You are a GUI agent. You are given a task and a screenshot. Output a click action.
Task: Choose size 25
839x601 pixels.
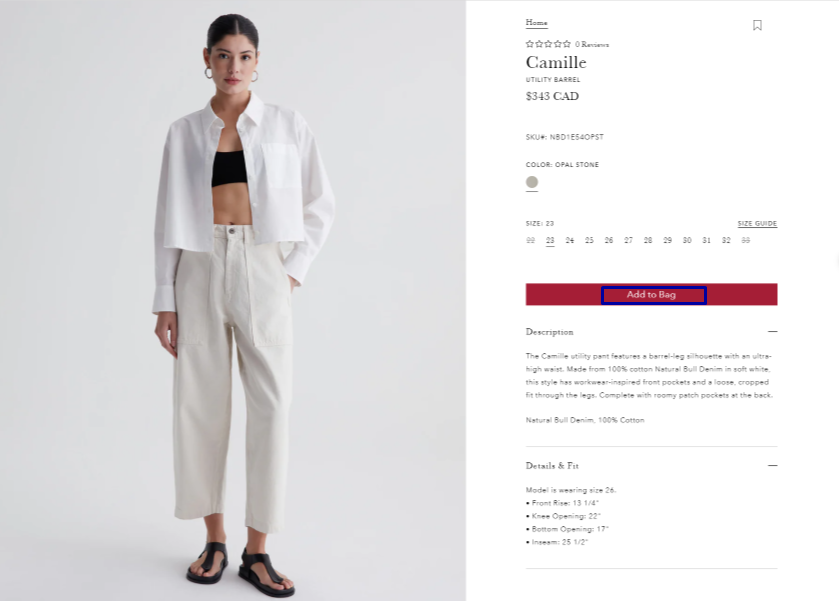[x=589, y=240]
